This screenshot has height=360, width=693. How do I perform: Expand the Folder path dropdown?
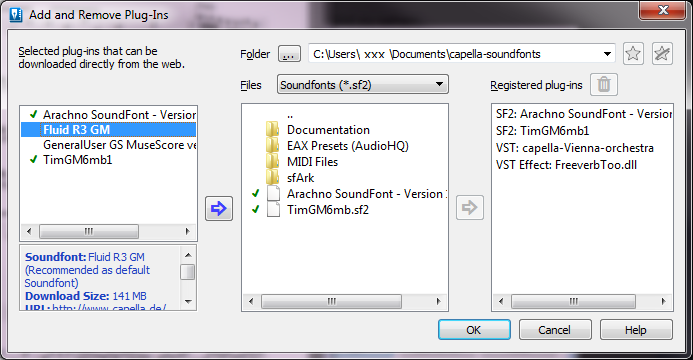[x=607, y=54]
